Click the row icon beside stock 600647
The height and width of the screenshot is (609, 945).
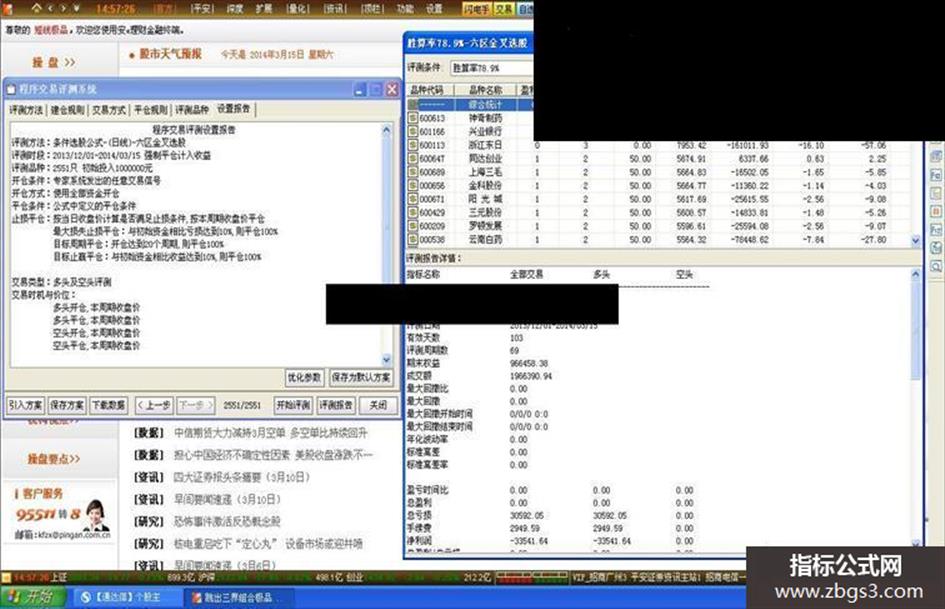point(413,159)
